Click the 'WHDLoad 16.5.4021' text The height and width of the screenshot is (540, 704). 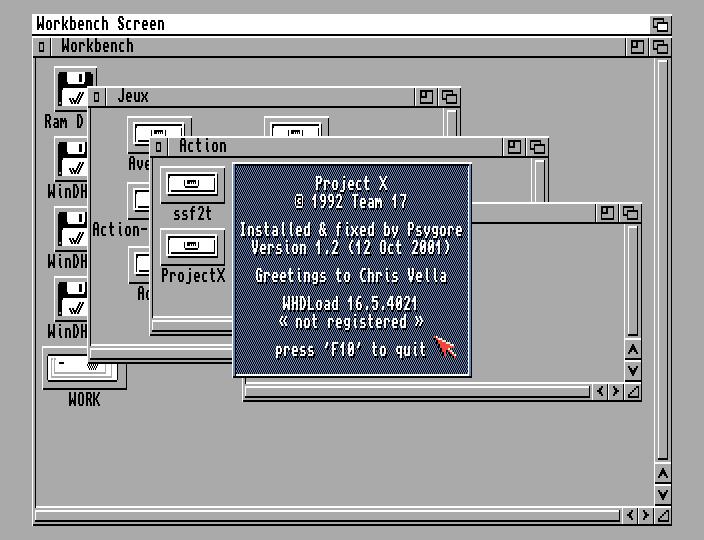pos(350,304)
